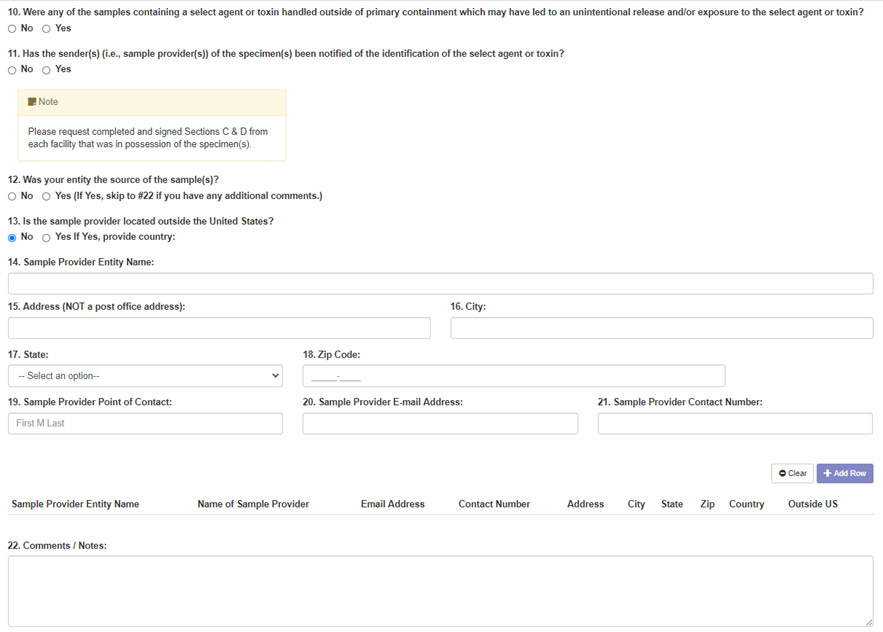Viewport: 883px width, 632px height.
Task: Click the Add Row button
Action: (x=845, y=473)
